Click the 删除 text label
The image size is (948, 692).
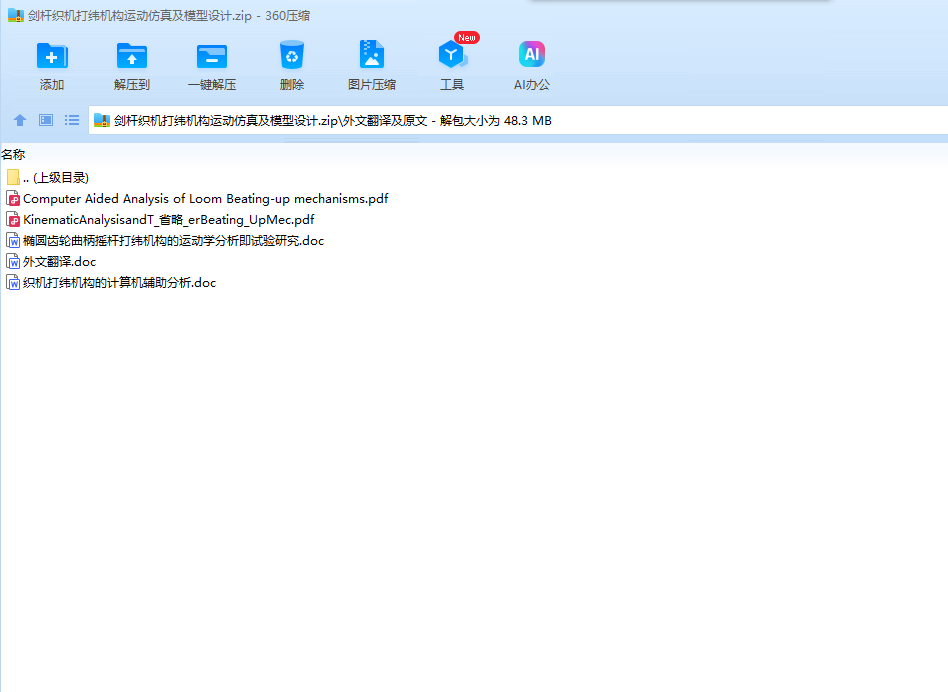292,85
